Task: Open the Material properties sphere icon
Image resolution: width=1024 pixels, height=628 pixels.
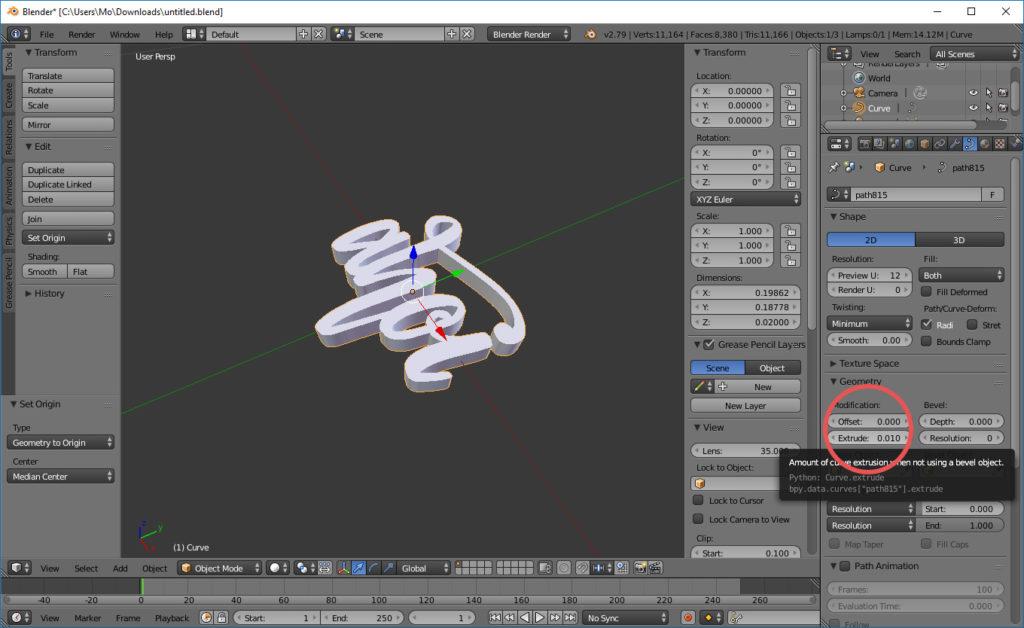Action: coord(985,144)
